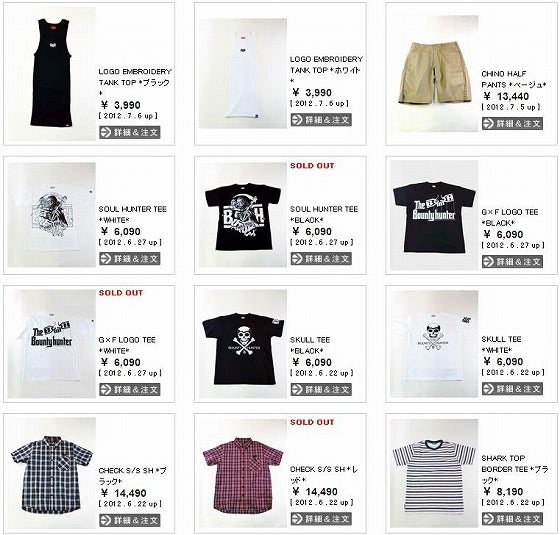Open the white Bounty Hunter logo tee photo
This screenshot has height=535, width=560.
click(52, 344)
